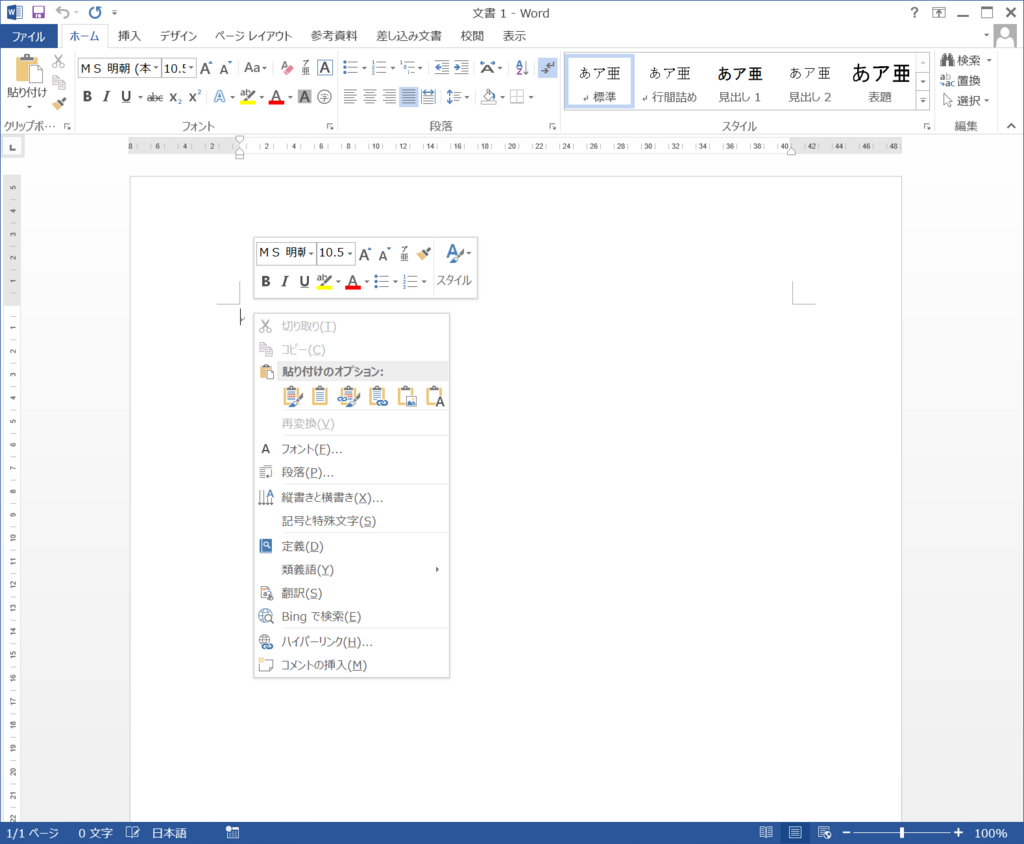Select the first paste option in context menu

point(293,396)
